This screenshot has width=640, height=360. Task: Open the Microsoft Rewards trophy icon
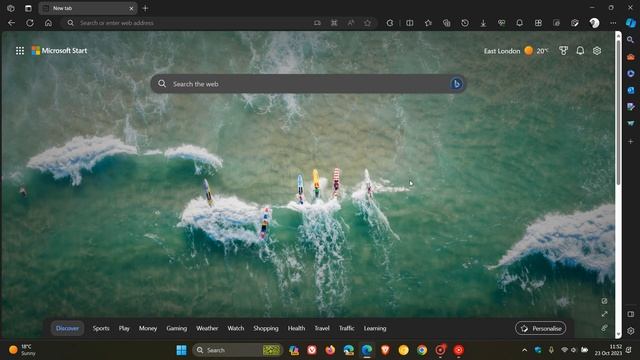(x=563, y=51)
